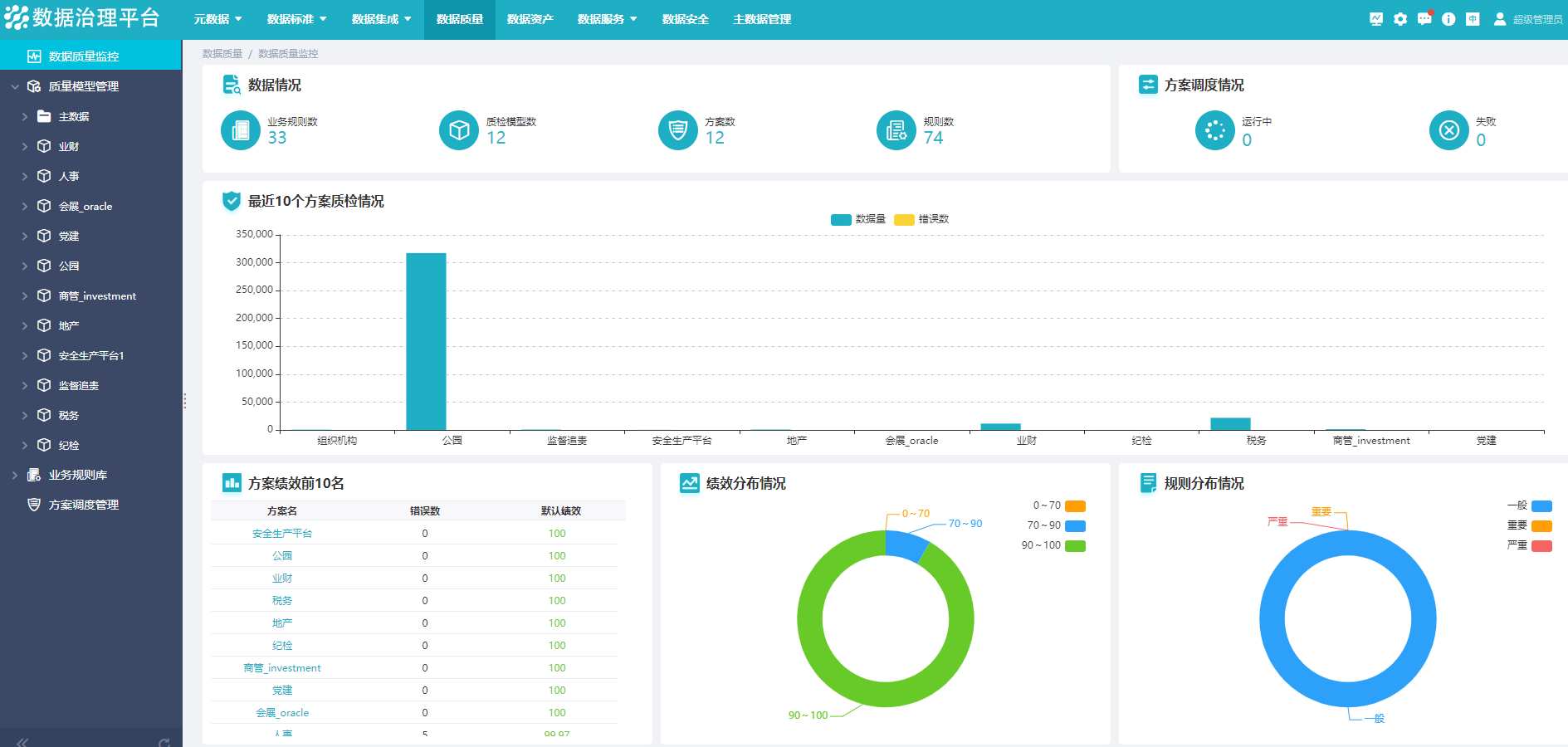Open the 安全生产平台 plan link

point(282,534)
